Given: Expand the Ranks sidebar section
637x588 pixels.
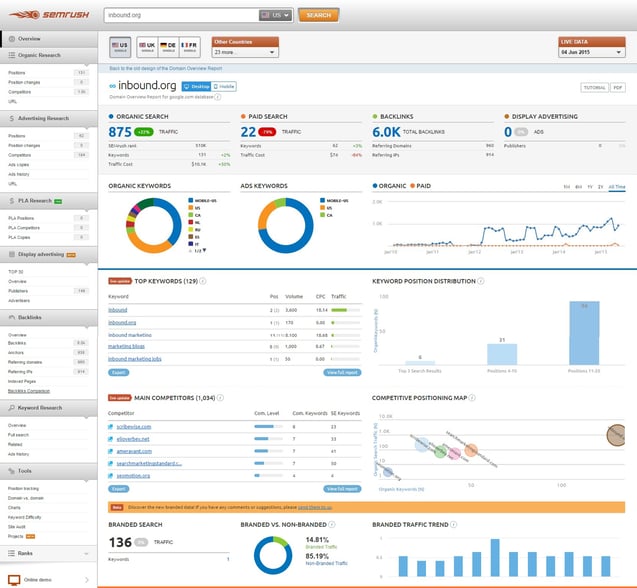Looking at the screenshot, I should pos(86,553).
